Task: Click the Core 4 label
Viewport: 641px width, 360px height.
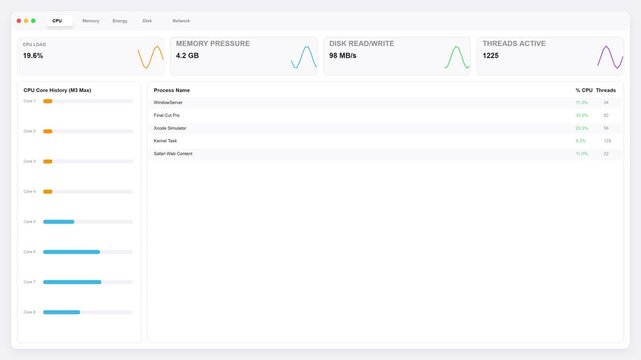Action: click(29, 192)
